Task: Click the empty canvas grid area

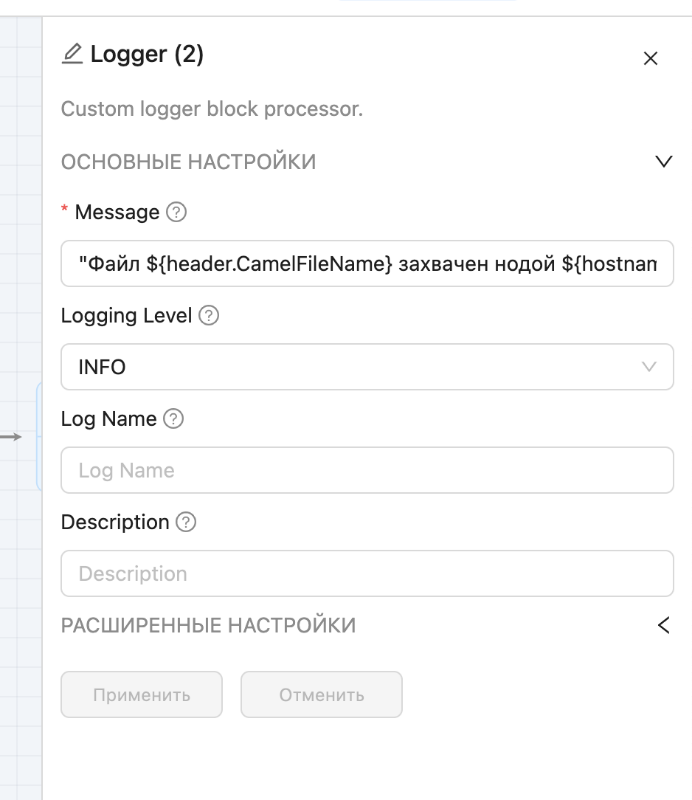Action: click(x=20, y=250)
